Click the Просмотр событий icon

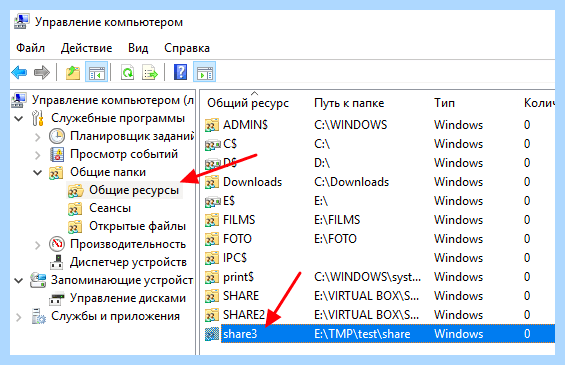click(57, 154)
